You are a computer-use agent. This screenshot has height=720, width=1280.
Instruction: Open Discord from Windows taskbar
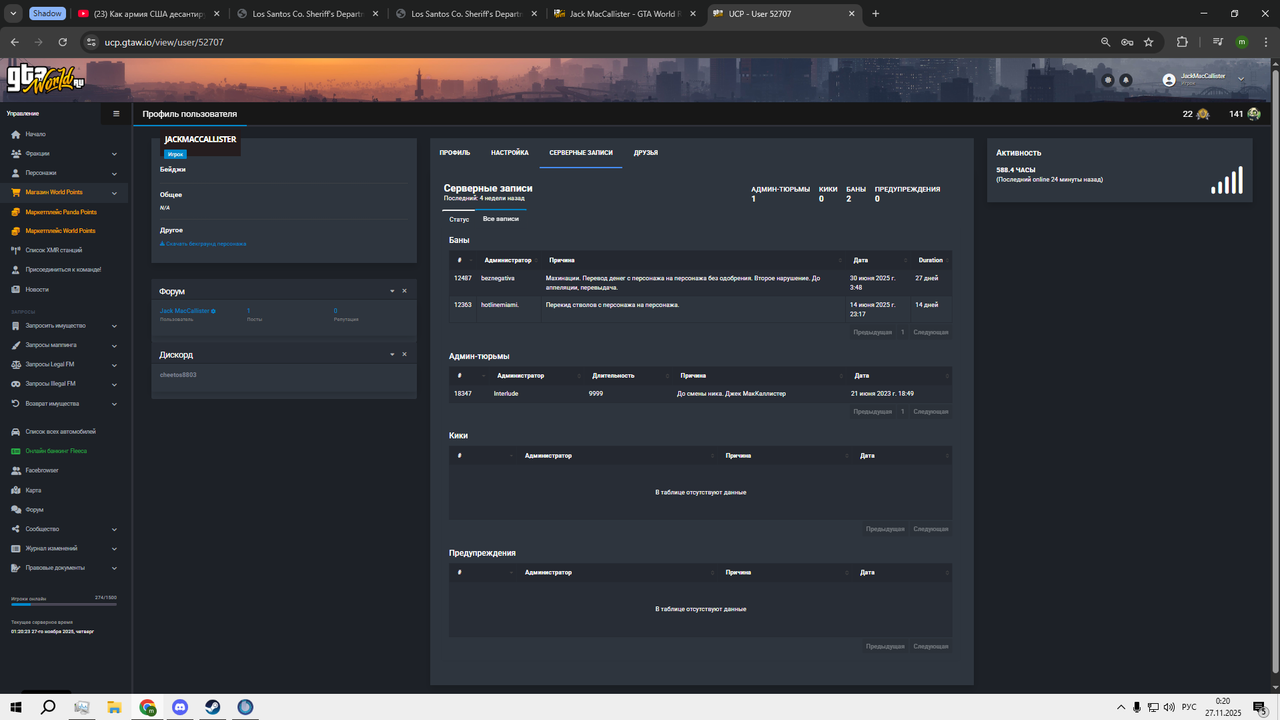coord(180,707)
